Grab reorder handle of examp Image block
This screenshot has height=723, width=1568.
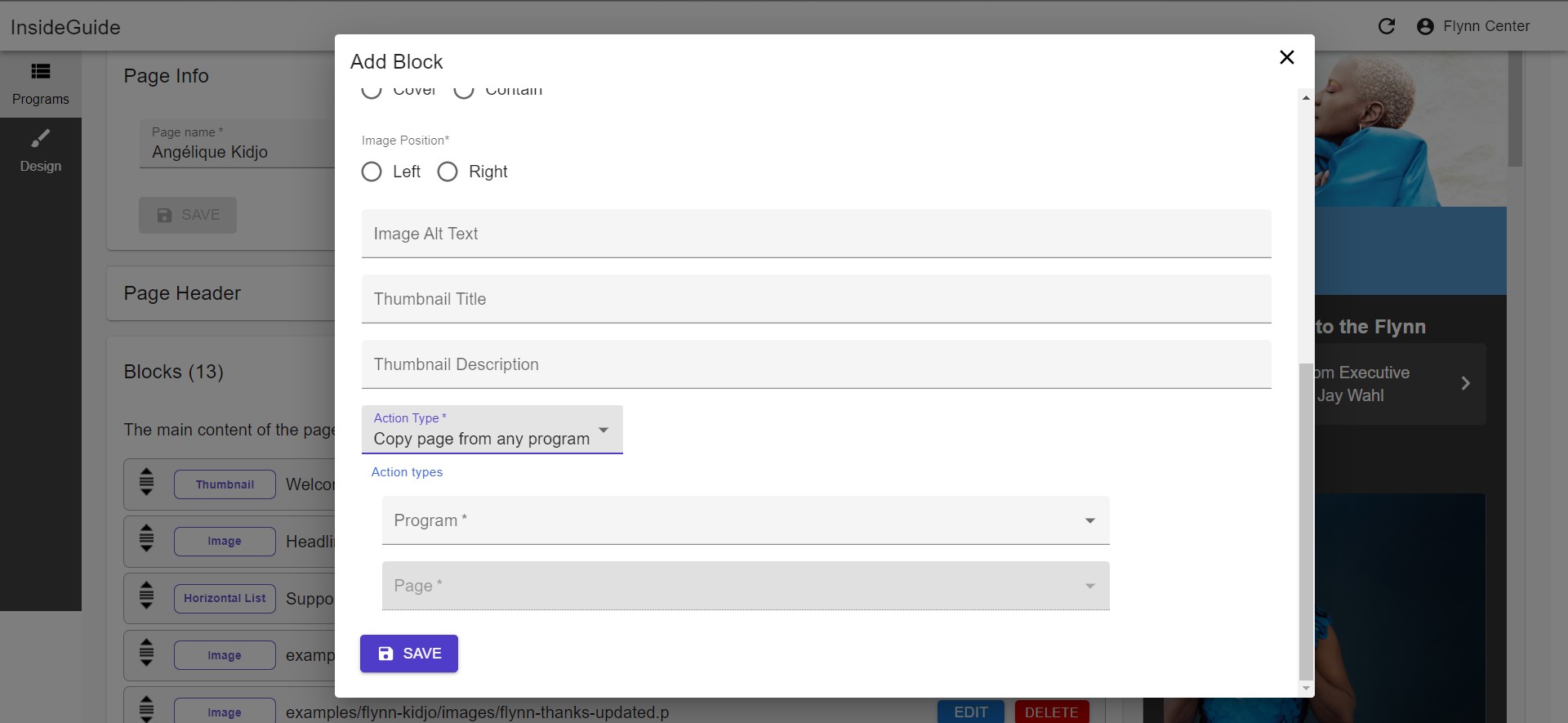click(x=146, y=653)
